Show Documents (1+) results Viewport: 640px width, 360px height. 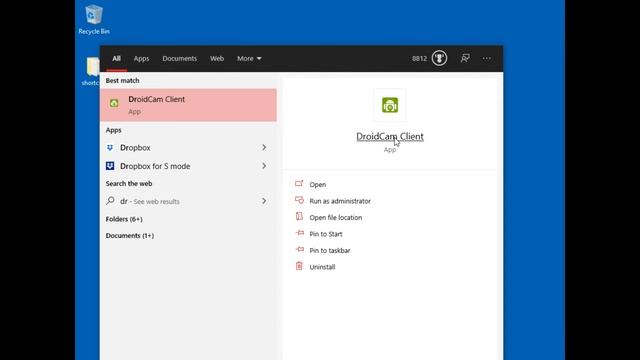[130, 236]
